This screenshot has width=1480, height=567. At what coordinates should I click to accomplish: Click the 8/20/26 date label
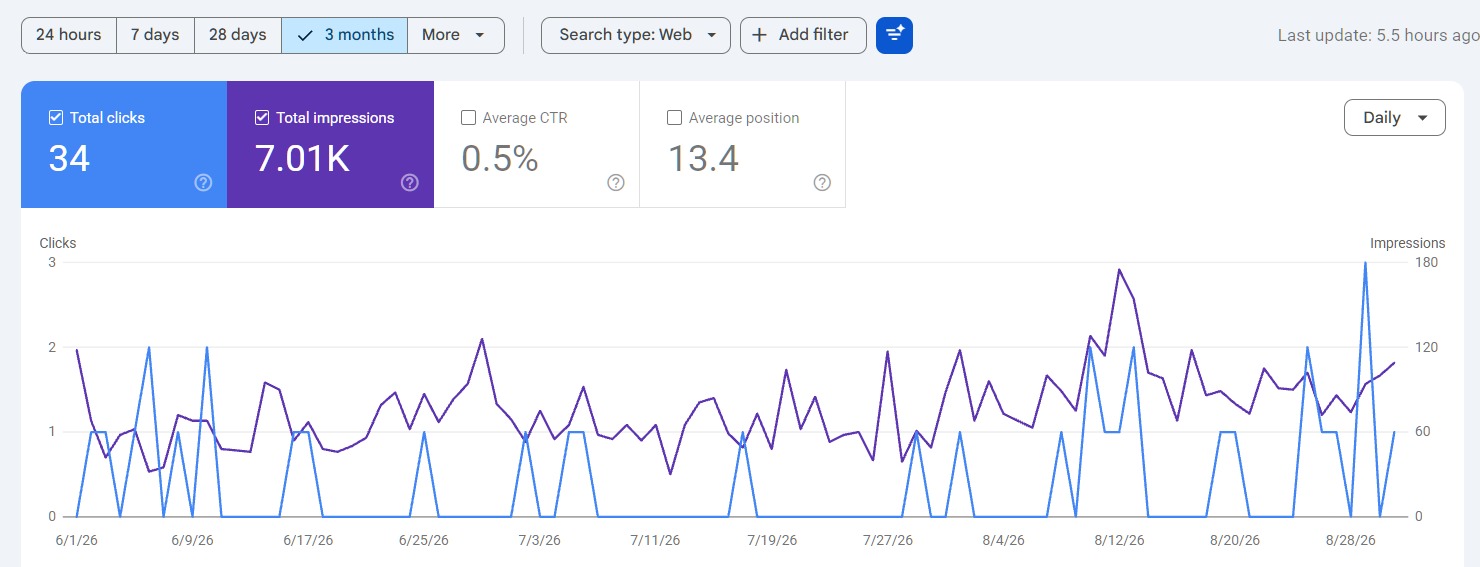pos(1235,540)
